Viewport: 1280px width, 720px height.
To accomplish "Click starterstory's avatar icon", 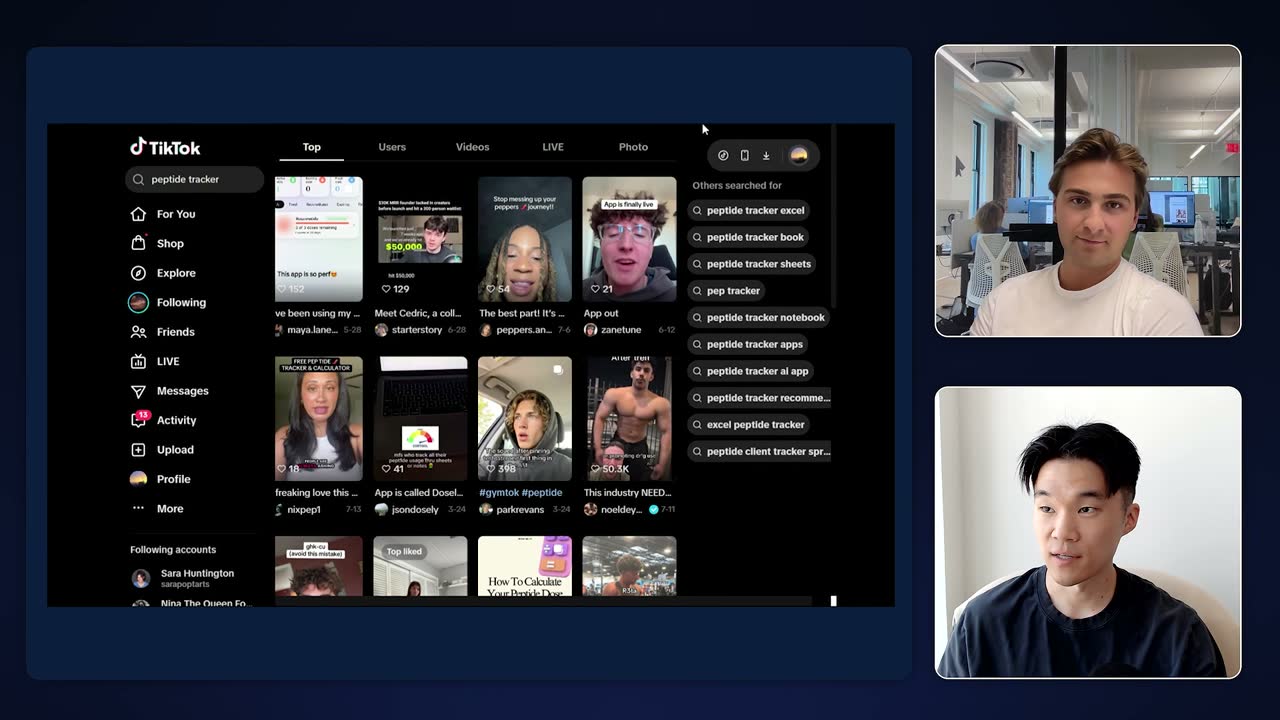I will pos(381,330).
